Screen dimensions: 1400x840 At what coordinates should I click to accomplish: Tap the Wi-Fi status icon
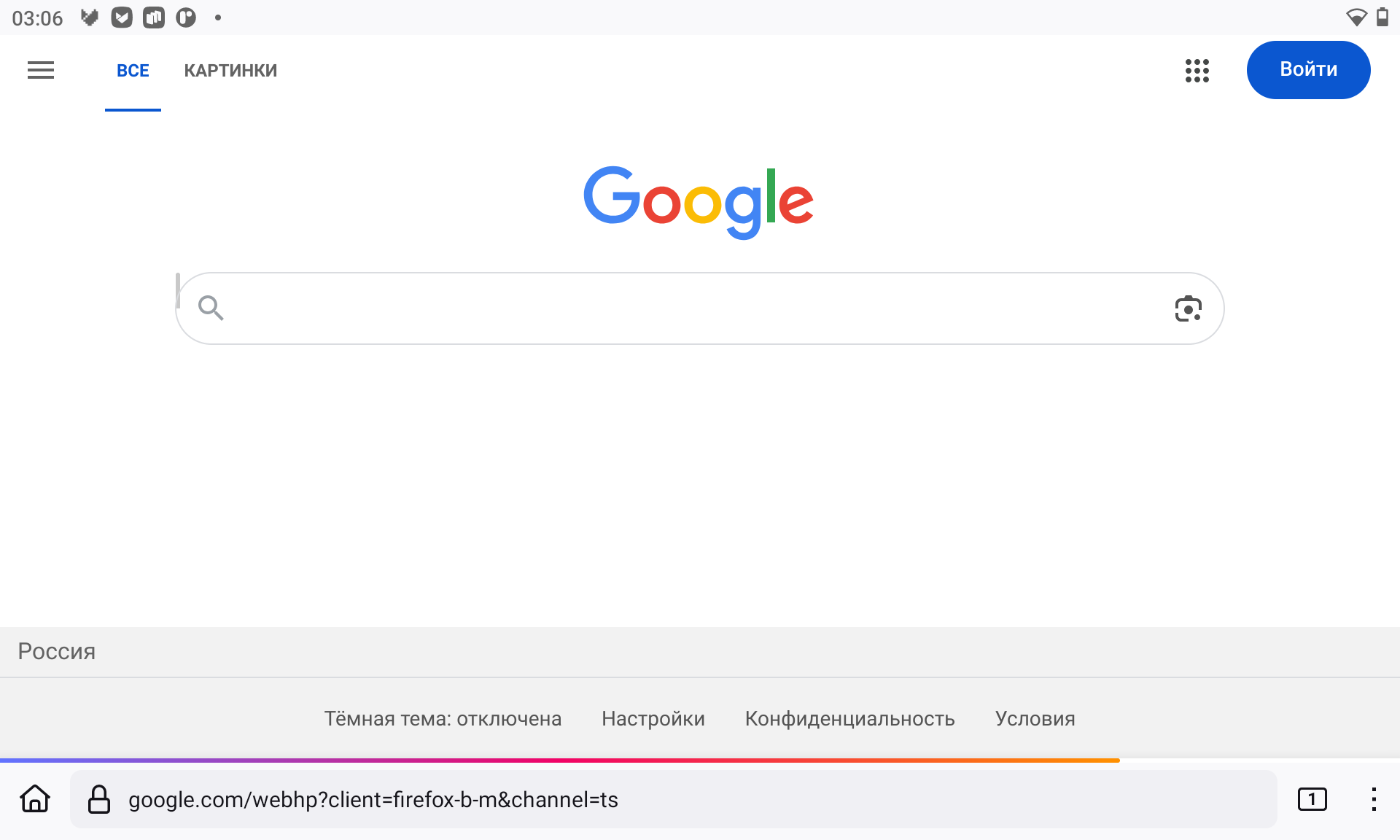pos(1356,17)
